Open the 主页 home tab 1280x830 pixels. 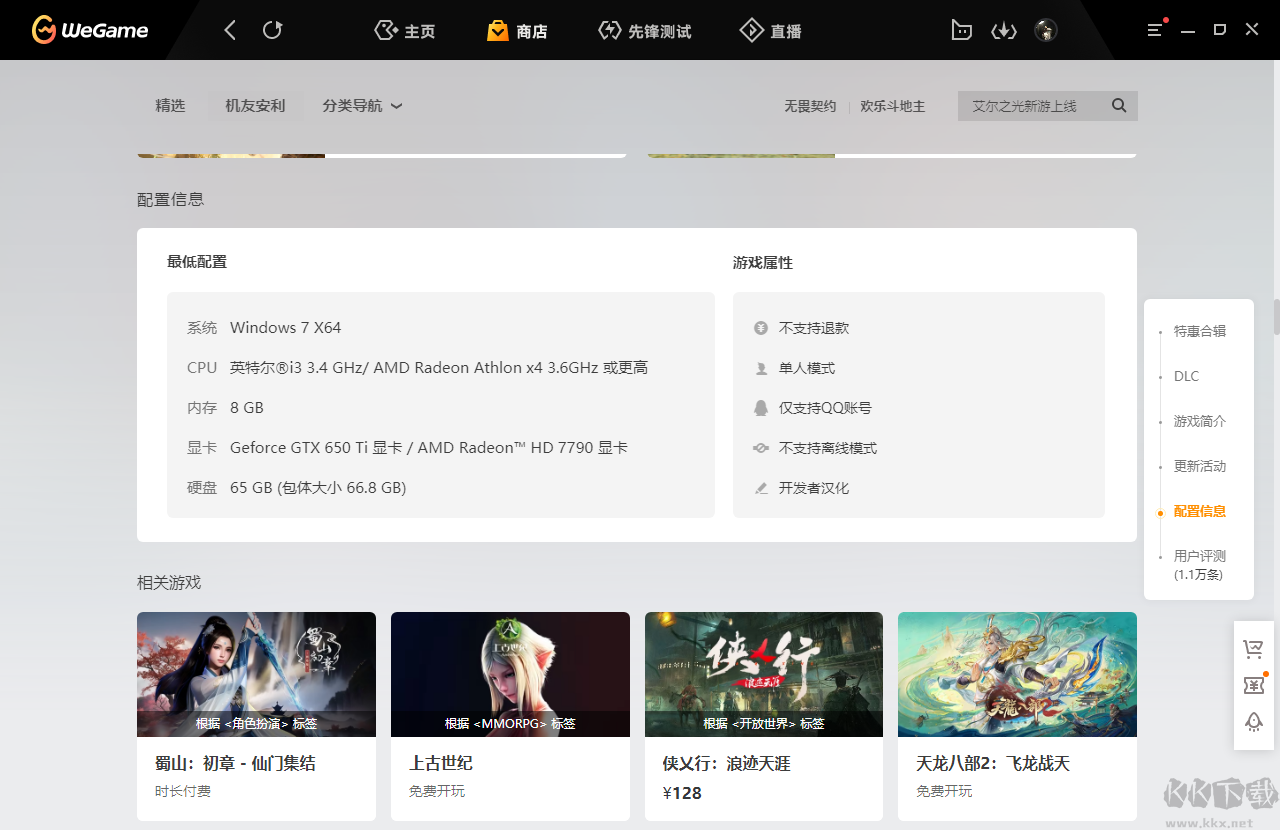pos(405,31)
